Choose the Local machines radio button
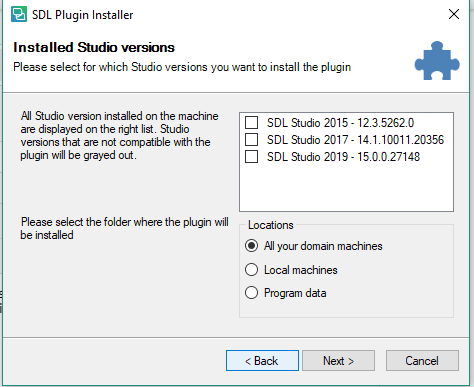The width and height of the screenshot is (474, 387). pyautogui.click(x=251, y=270)
